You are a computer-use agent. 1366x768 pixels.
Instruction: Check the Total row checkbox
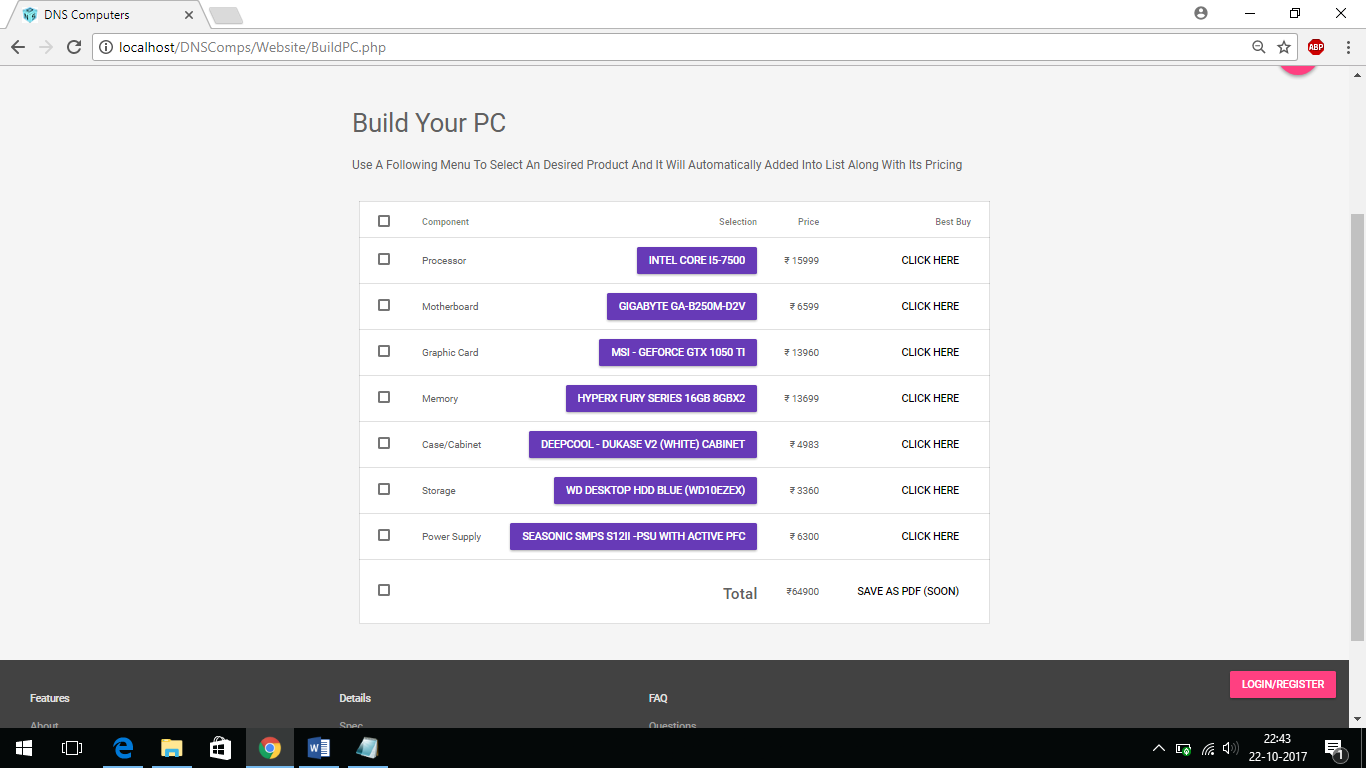(x=384, y=590)
